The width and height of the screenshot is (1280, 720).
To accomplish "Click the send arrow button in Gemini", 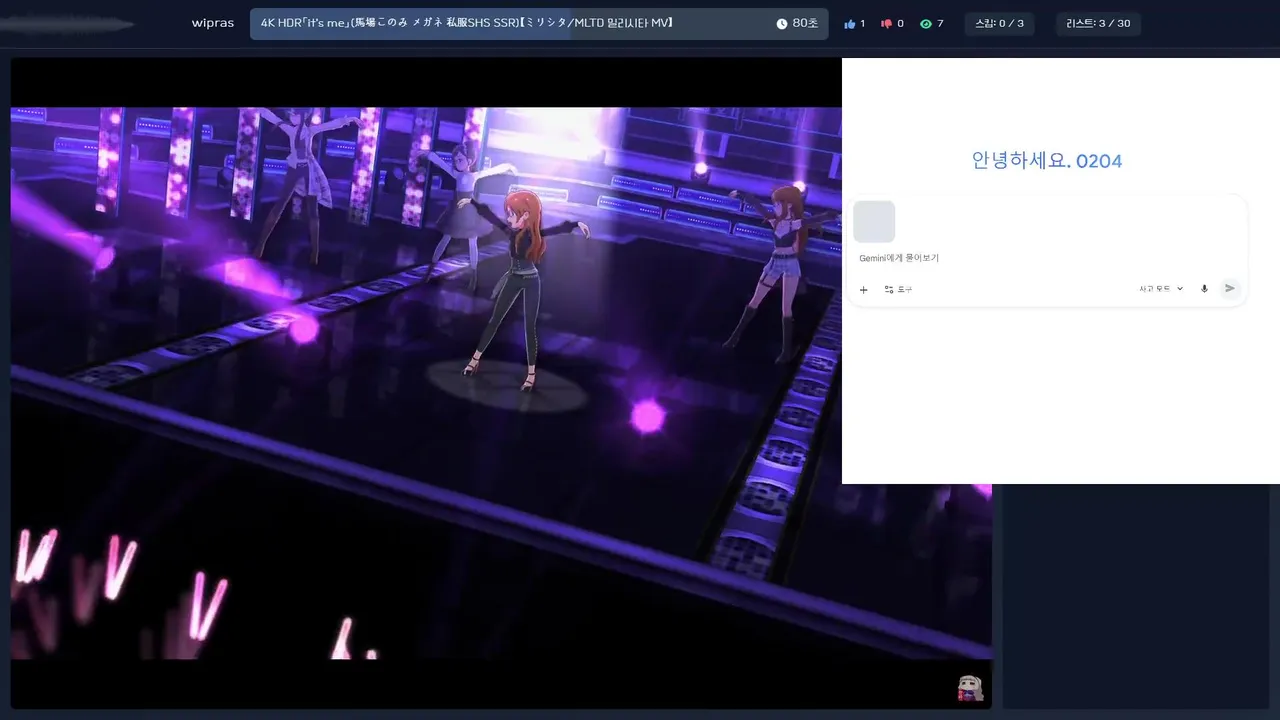I will [1230, 288].
